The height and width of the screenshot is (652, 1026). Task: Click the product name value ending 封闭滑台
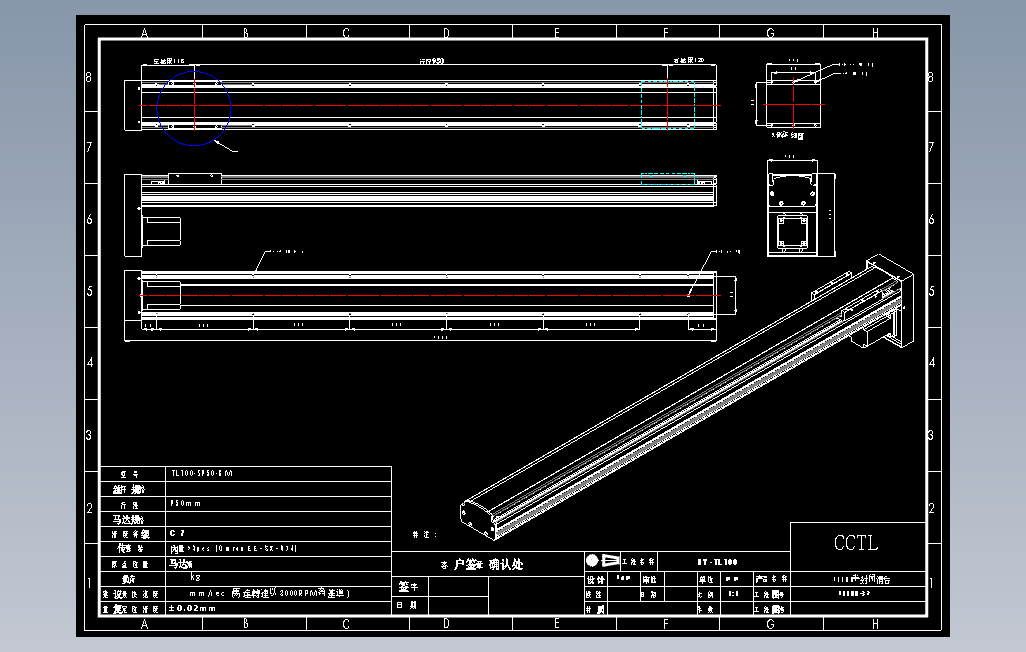862,579
